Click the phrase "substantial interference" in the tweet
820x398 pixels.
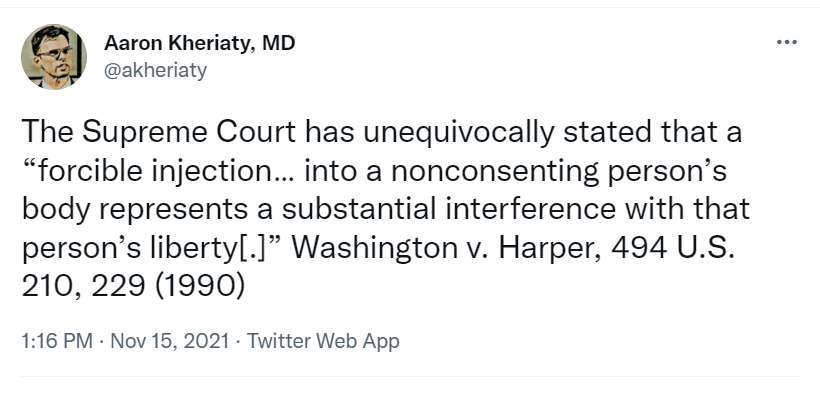[449, 210]
